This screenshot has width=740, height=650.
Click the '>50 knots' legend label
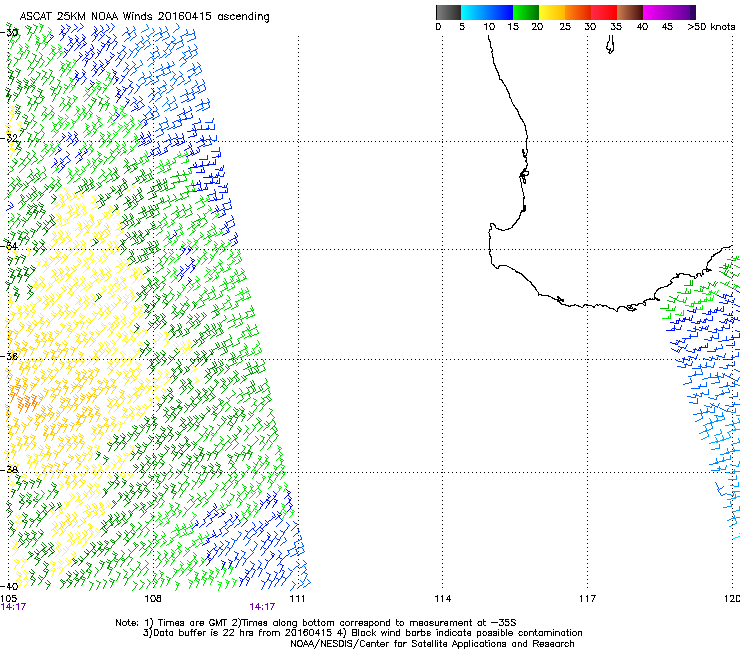tap(711, 27)
